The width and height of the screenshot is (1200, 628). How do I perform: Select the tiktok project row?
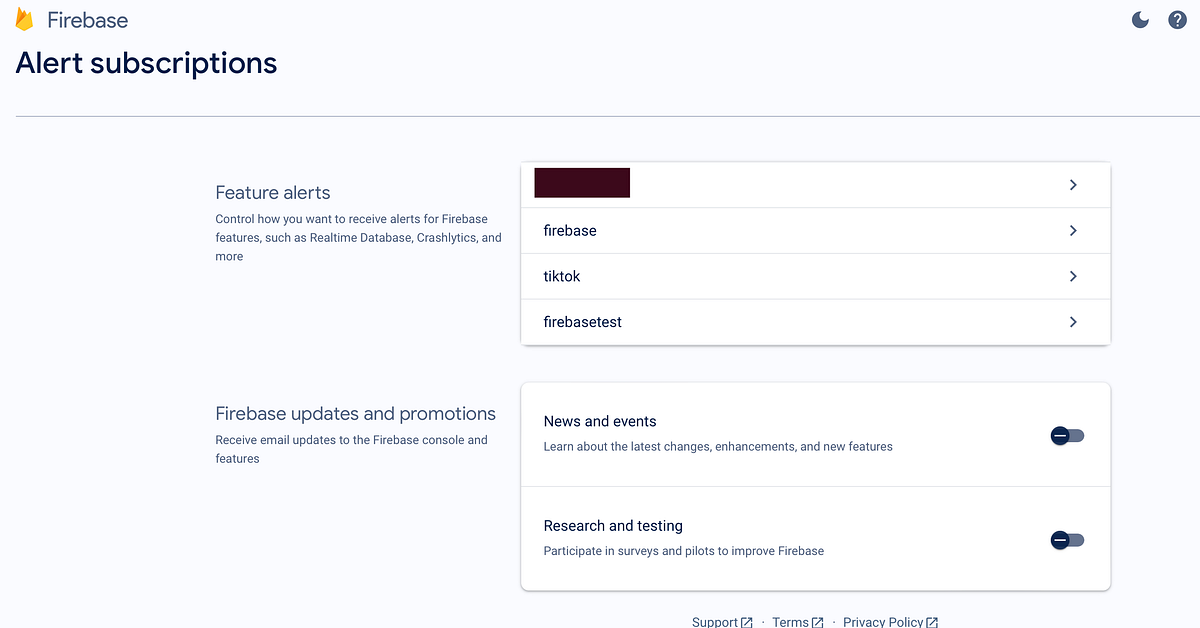point(562,276)
